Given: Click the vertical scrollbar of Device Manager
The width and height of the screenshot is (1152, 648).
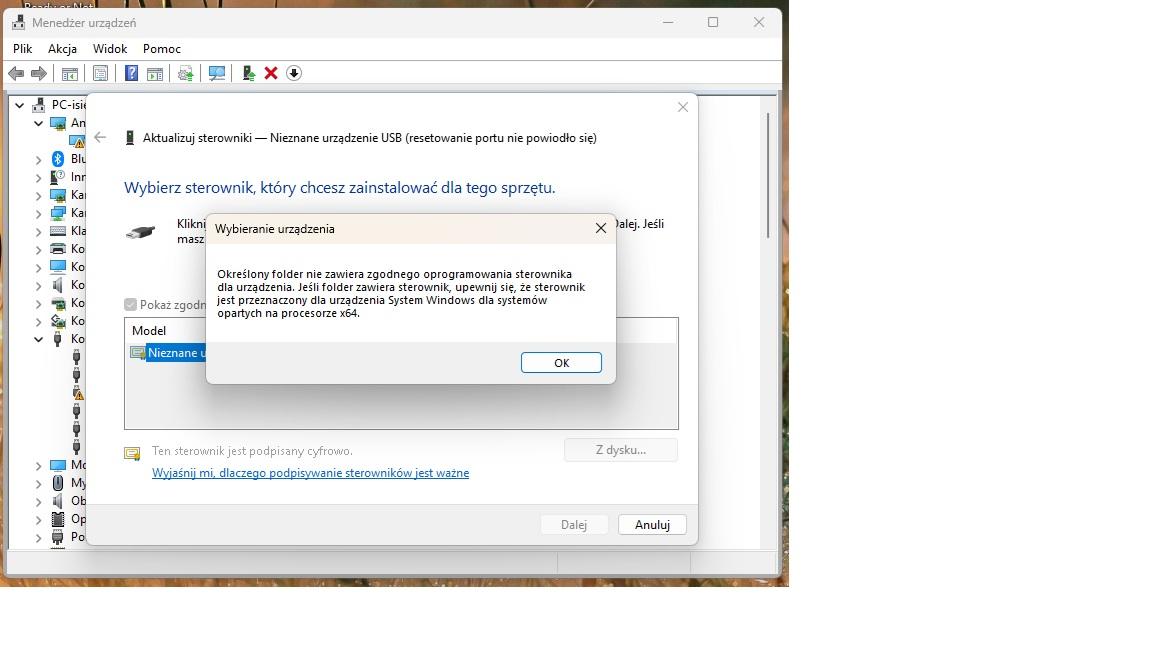Looking at the screenshot, I should point(767,176).
